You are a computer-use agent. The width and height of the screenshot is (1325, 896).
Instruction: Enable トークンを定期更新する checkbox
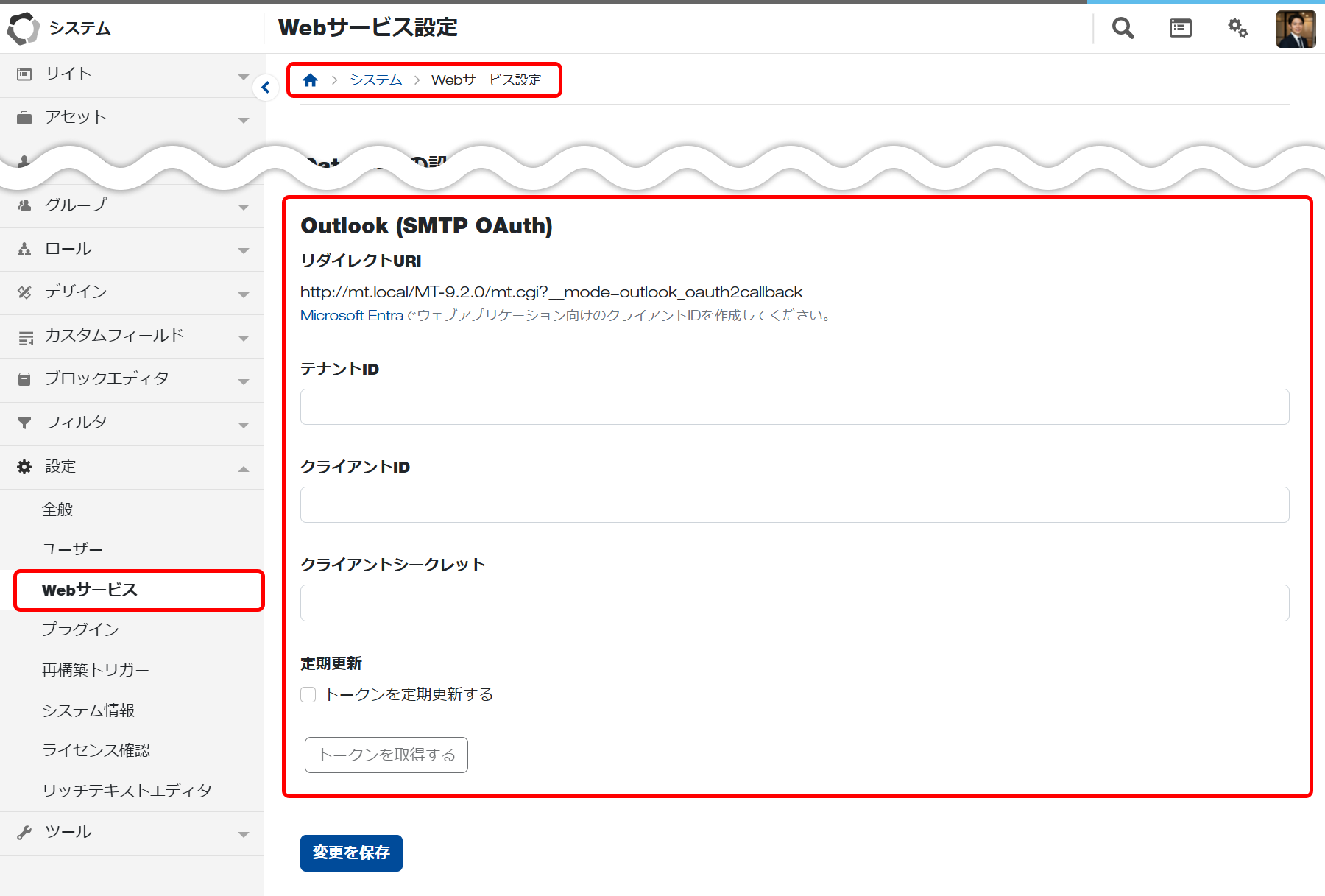coord(308,694)
